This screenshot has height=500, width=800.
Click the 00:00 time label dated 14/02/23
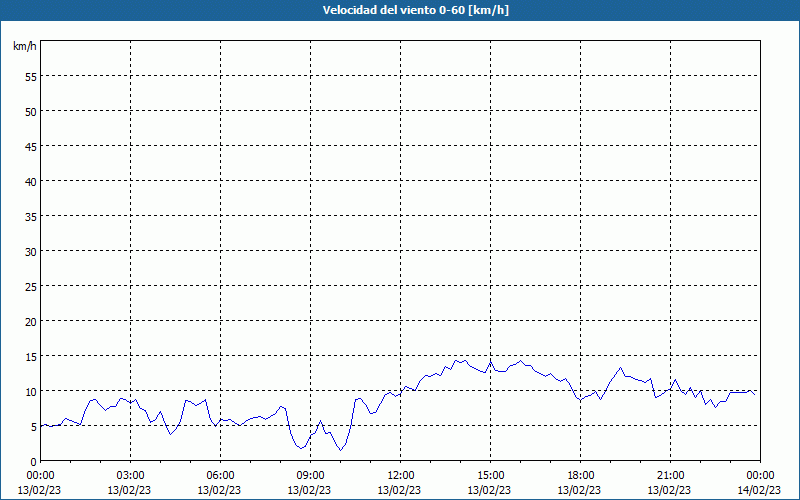coord(760,476)
